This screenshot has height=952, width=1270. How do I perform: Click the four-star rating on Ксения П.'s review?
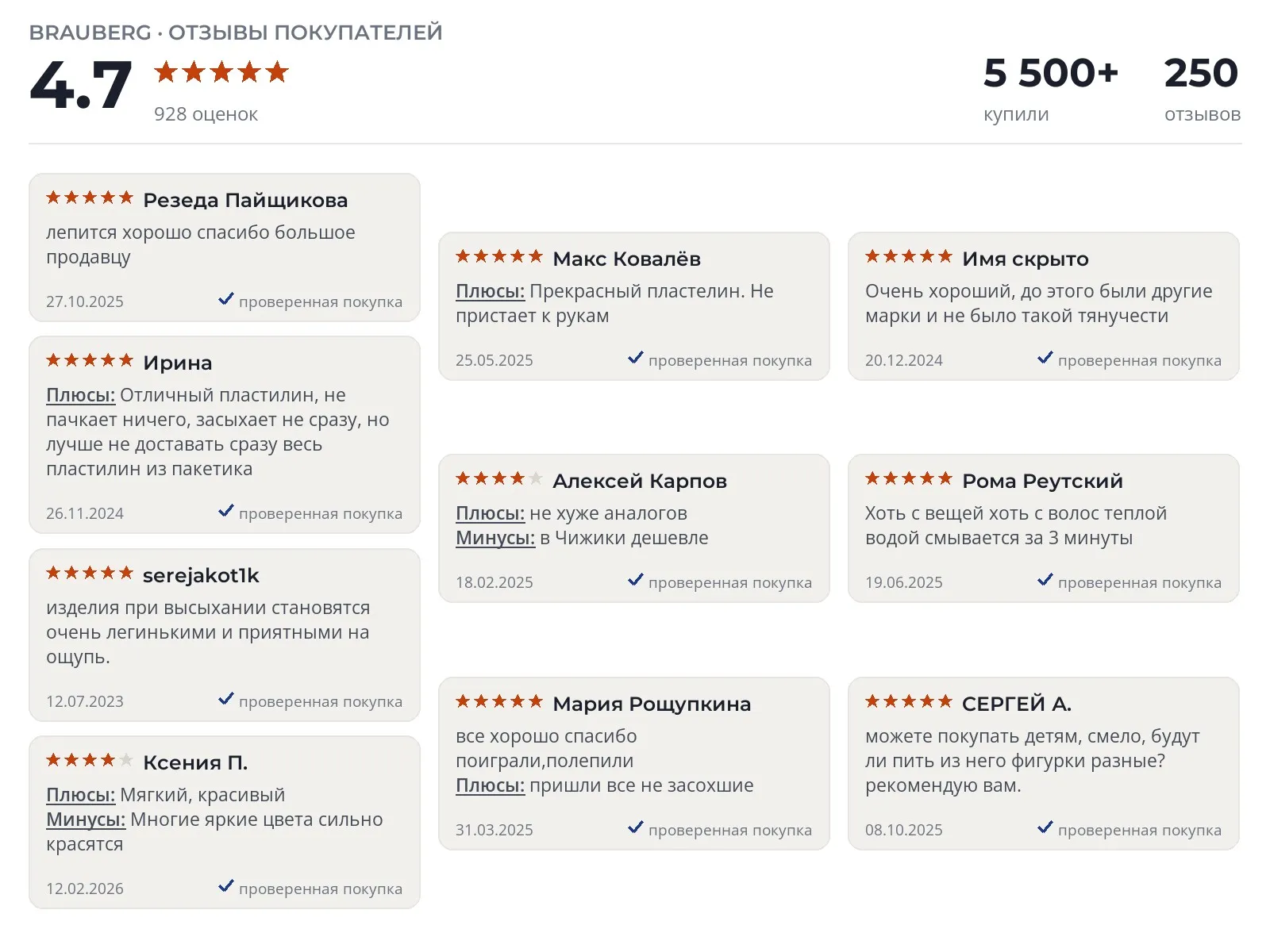tap(90, 760)
